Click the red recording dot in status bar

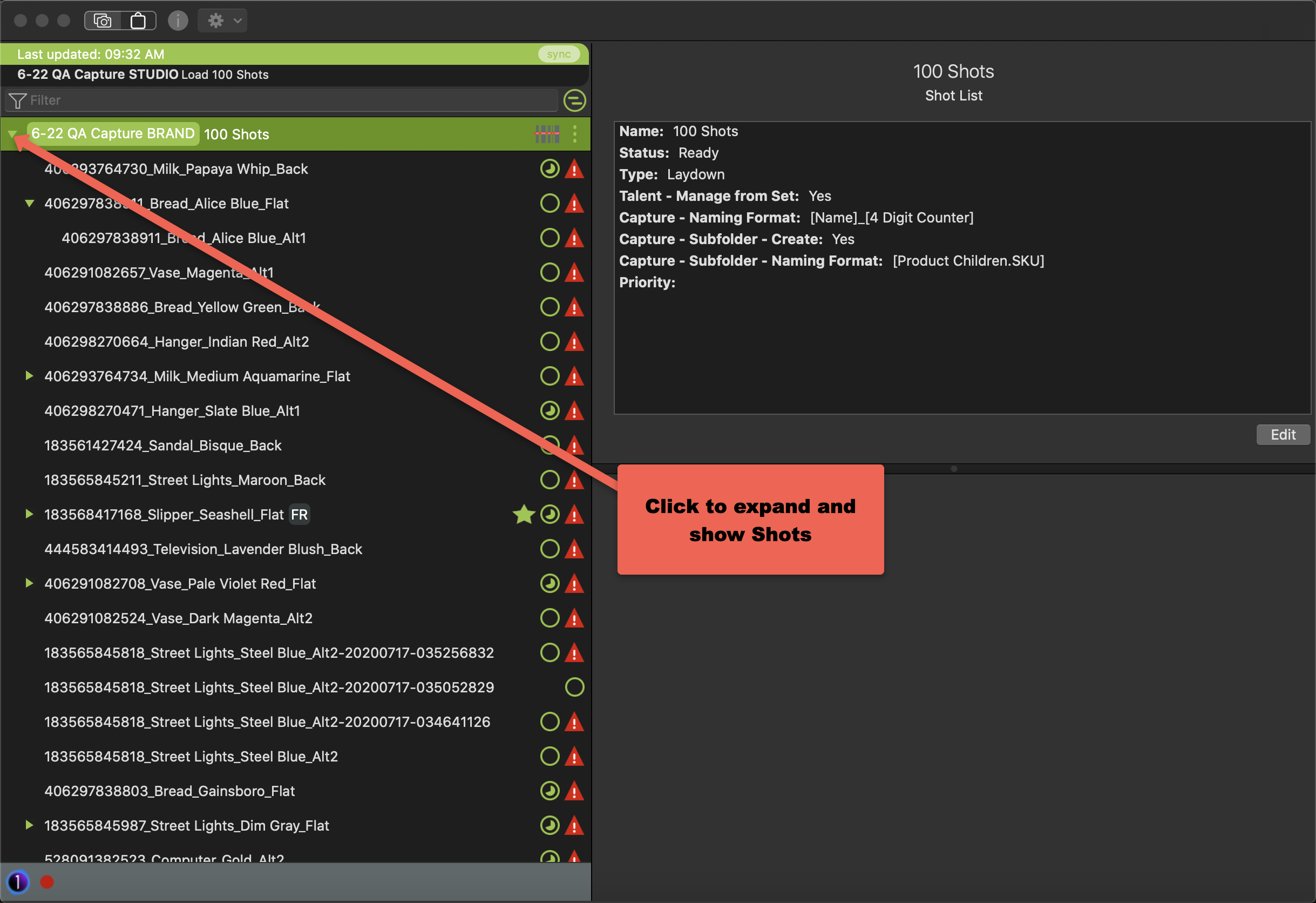[47, 882]
